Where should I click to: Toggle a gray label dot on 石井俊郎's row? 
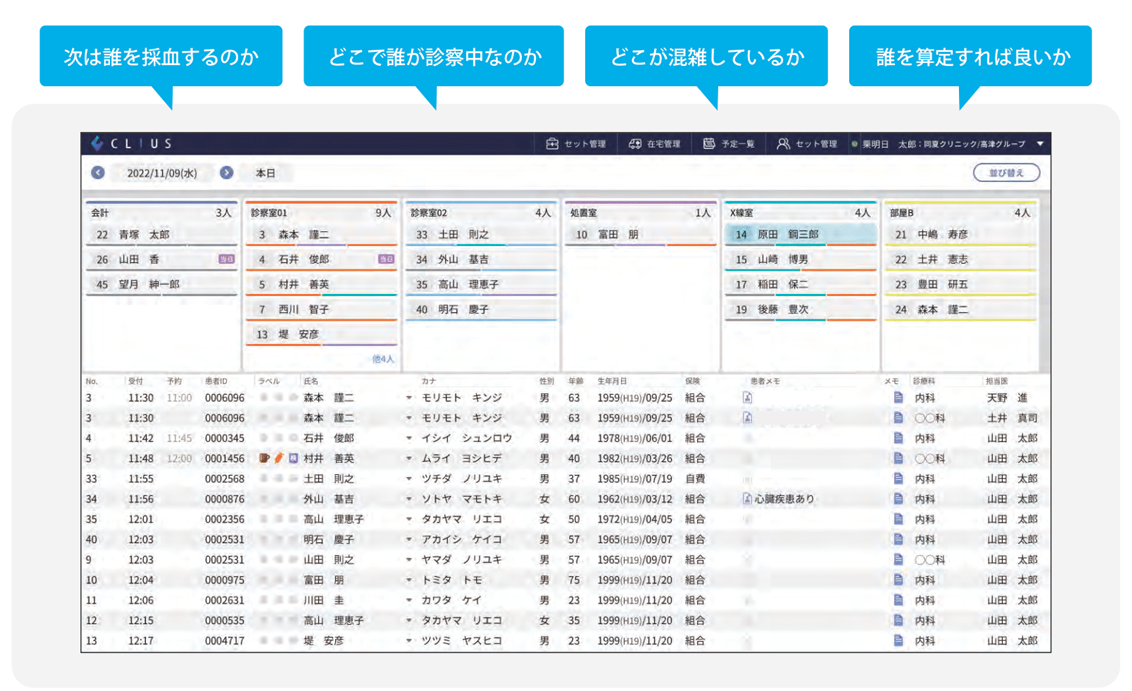click(x=264, y=440)
